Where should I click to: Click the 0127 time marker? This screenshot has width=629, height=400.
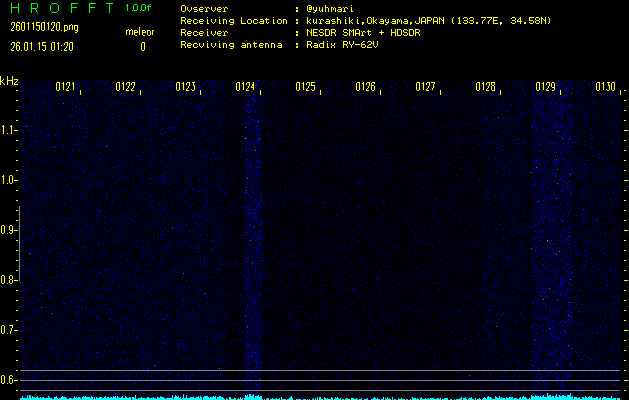point(425,87)
